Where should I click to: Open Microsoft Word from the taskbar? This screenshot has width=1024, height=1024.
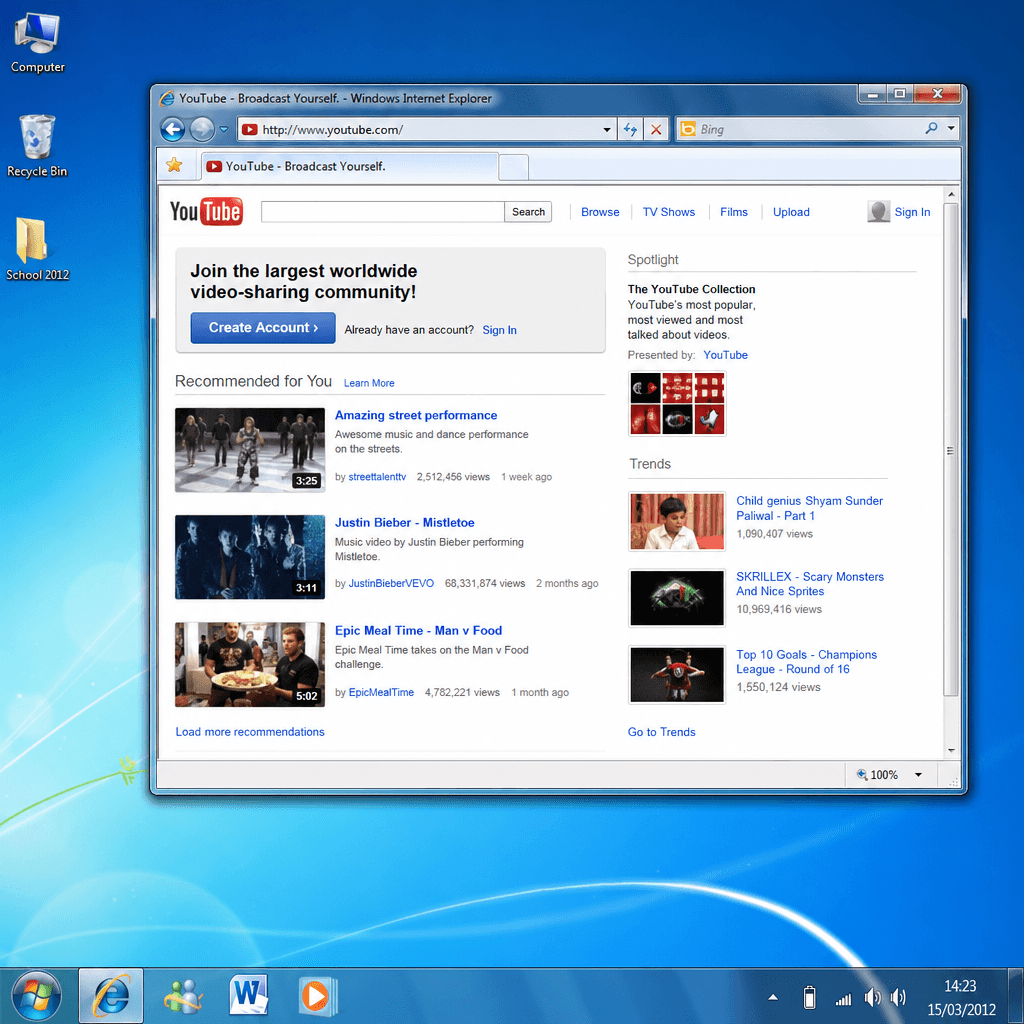click(x=249, y=995)
